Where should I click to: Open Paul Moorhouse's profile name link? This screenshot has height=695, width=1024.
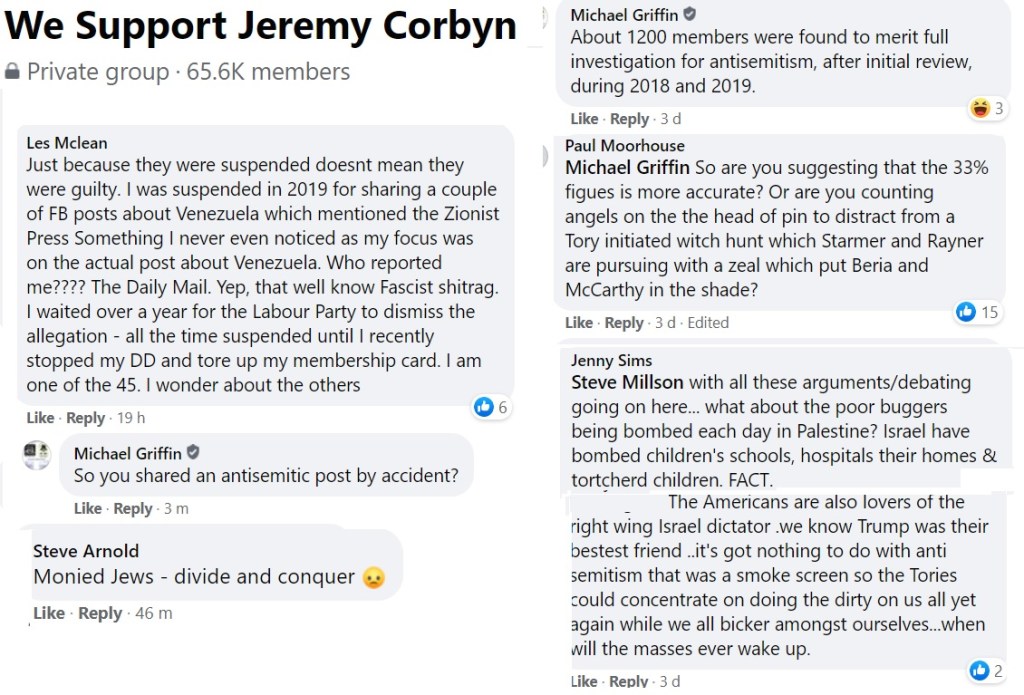[625, 146]
